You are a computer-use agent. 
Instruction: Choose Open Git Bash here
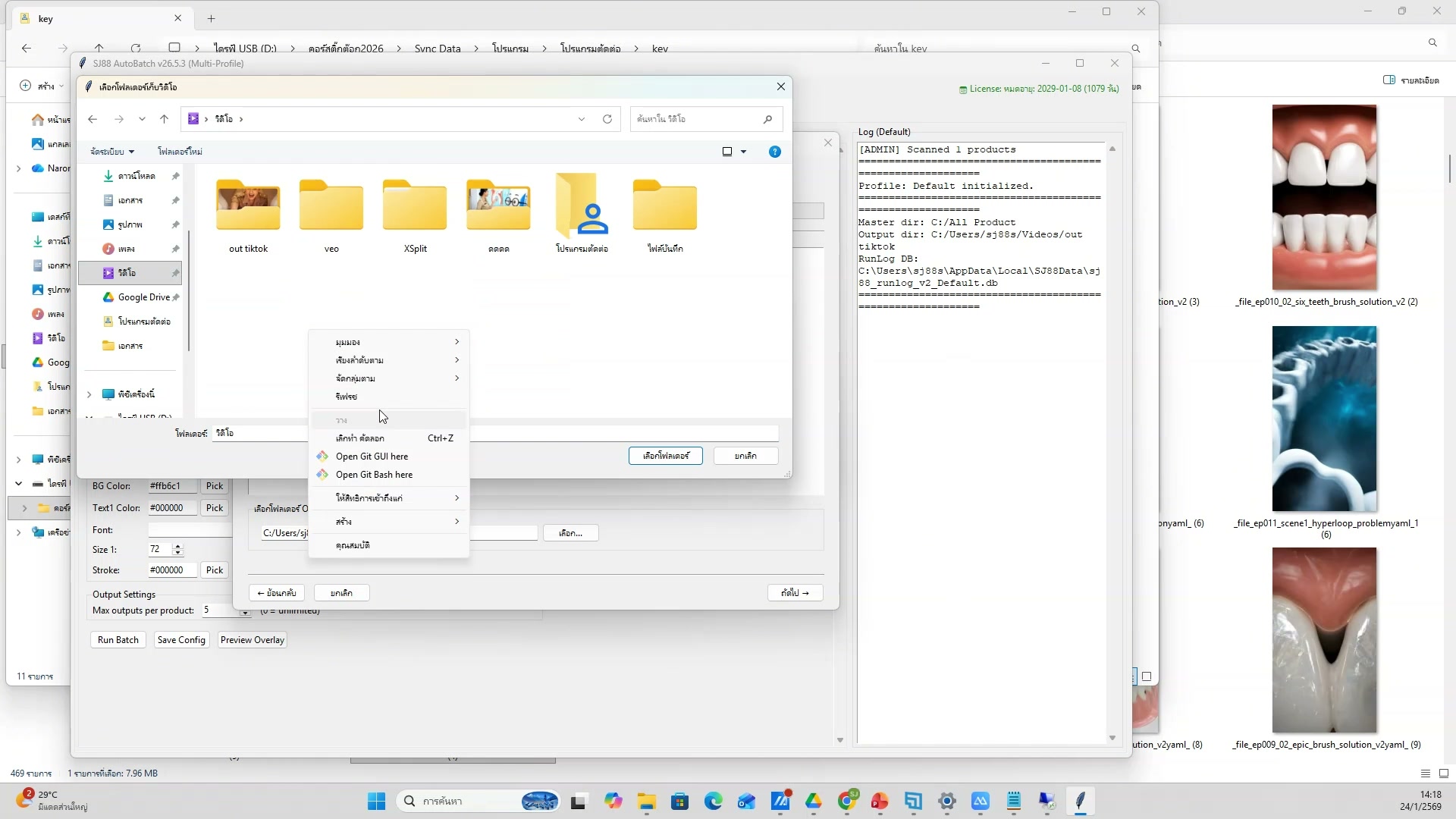click(x=374, y=475)
